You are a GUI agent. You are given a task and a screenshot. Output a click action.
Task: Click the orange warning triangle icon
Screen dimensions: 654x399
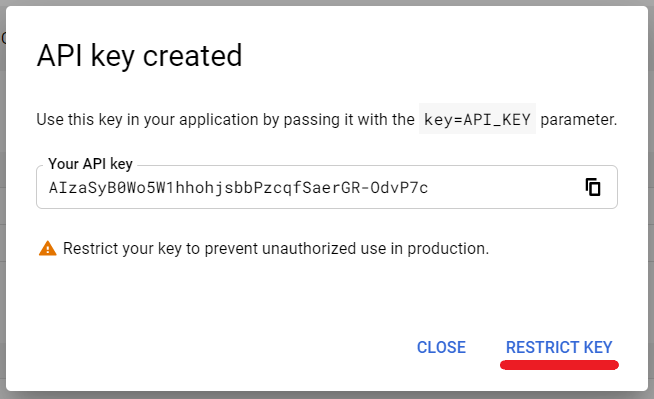click(48, 248)
